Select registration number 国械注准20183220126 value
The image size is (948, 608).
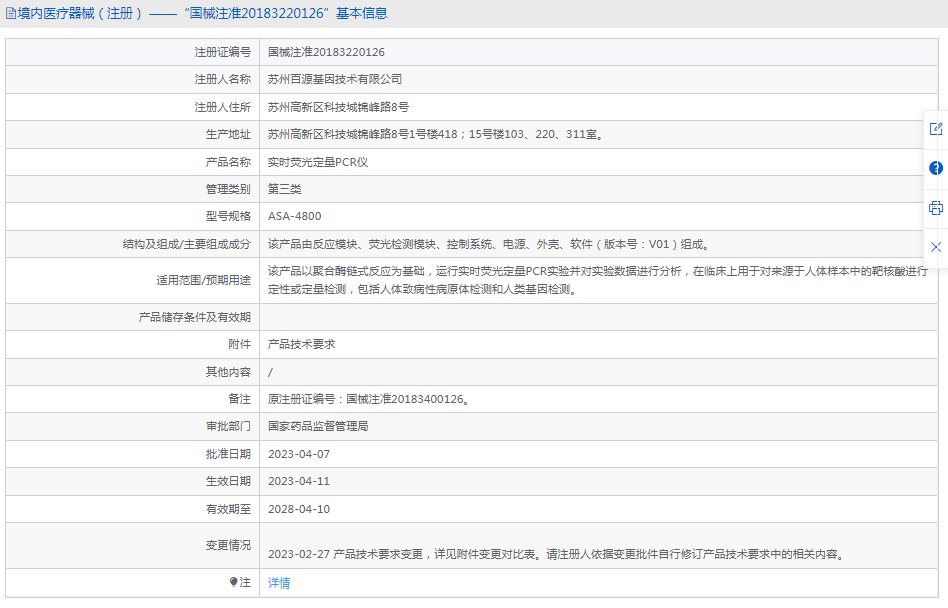point(326,52)
